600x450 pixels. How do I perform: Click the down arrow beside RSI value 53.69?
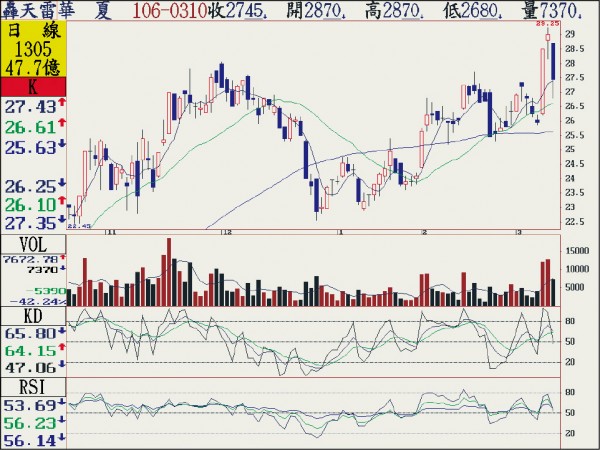pyautogui.click(x=61, y=403)
